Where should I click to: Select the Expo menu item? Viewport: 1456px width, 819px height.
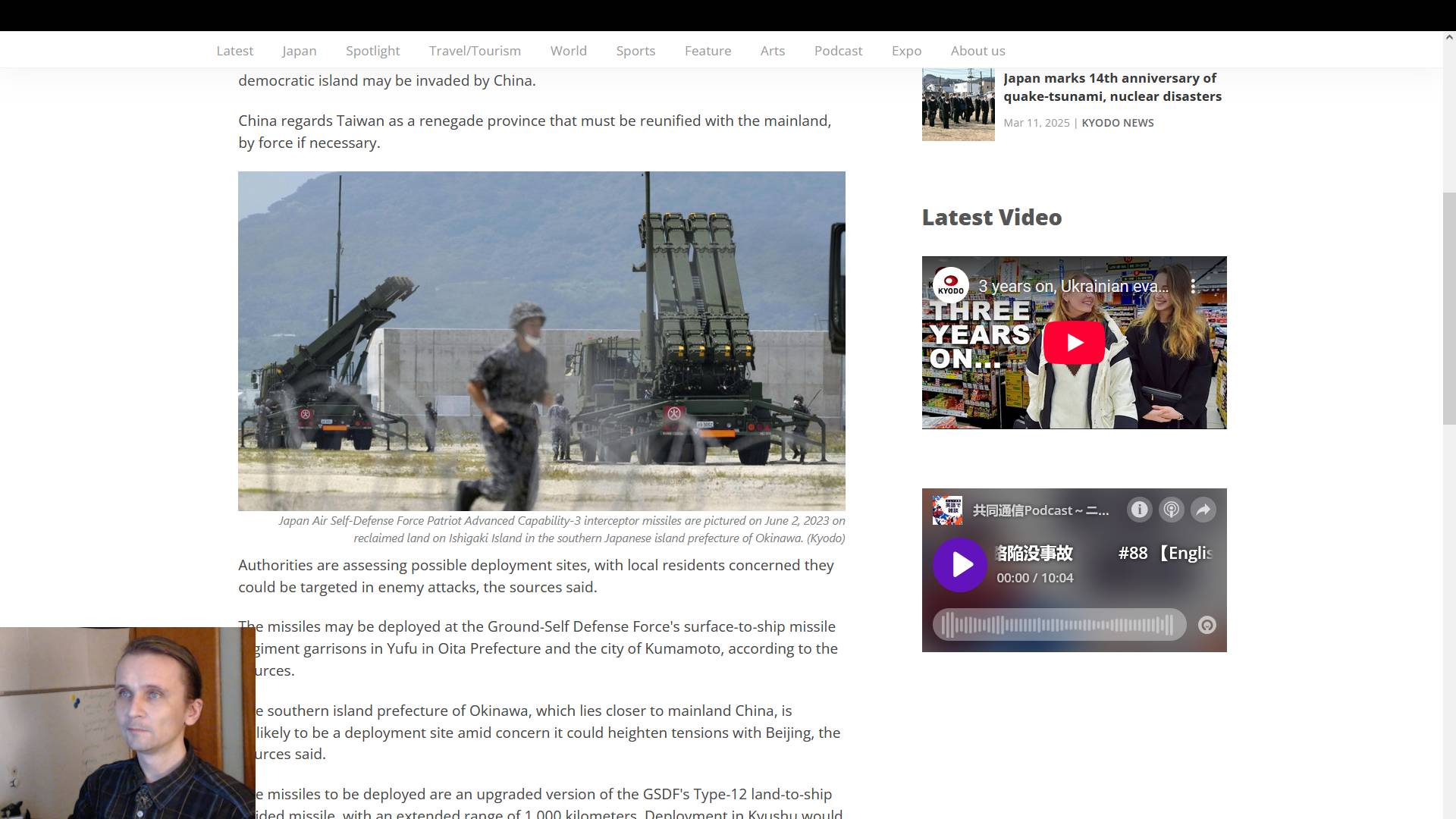(906, 51)
